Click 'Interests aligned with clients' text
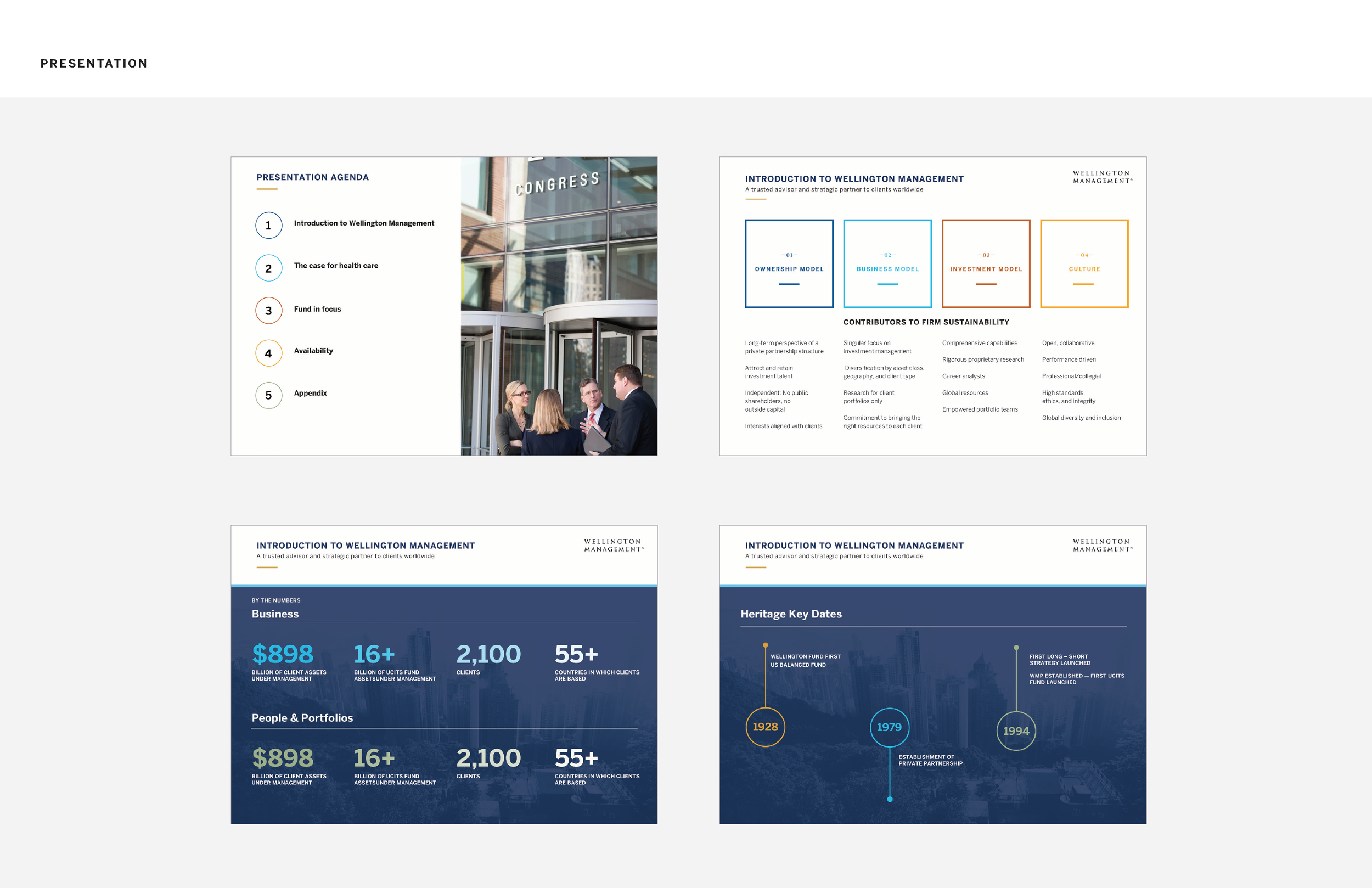The width and height of the screenshot is (1372, 888). pyautogui.click(x=784, y=426)
